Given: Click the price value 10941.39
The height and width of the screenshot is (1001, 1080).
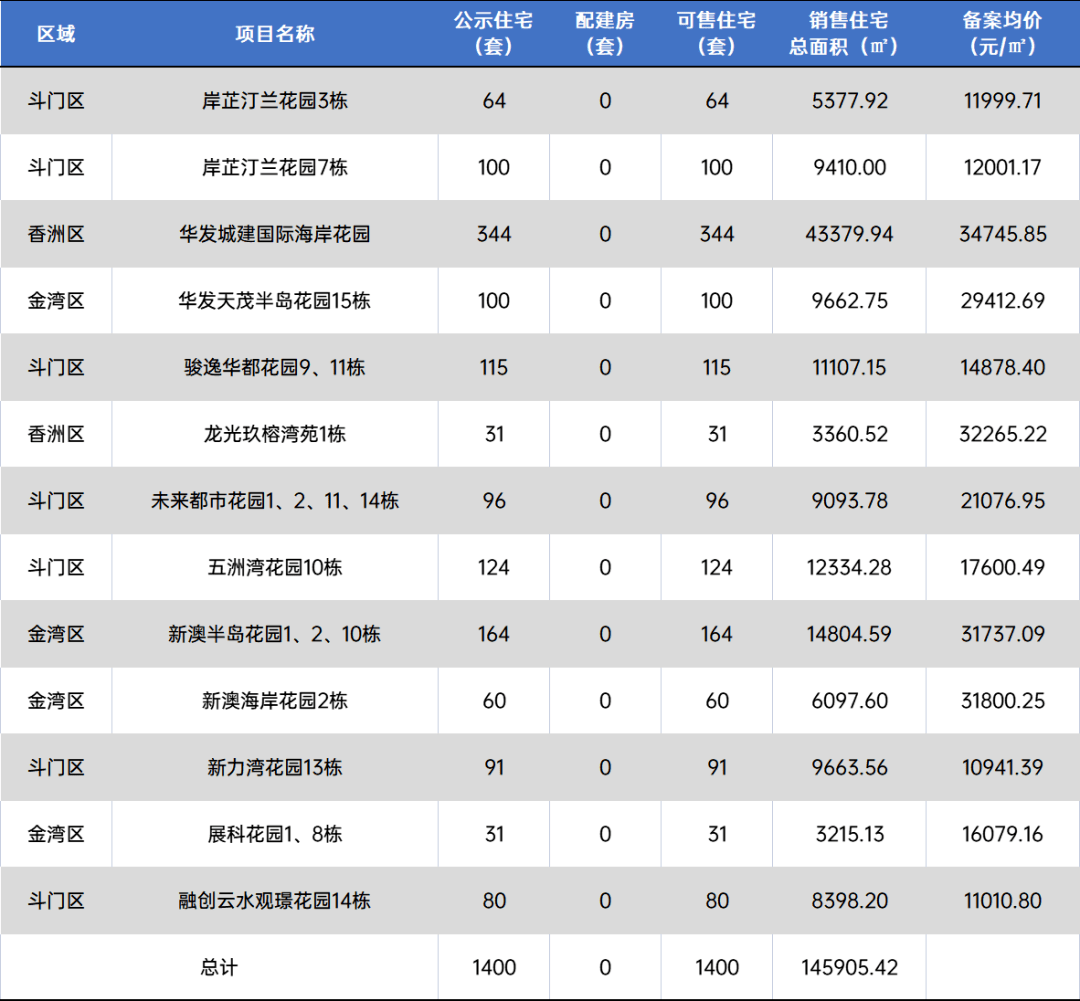Looking at the screenshot, I should tap(1002, 767).
